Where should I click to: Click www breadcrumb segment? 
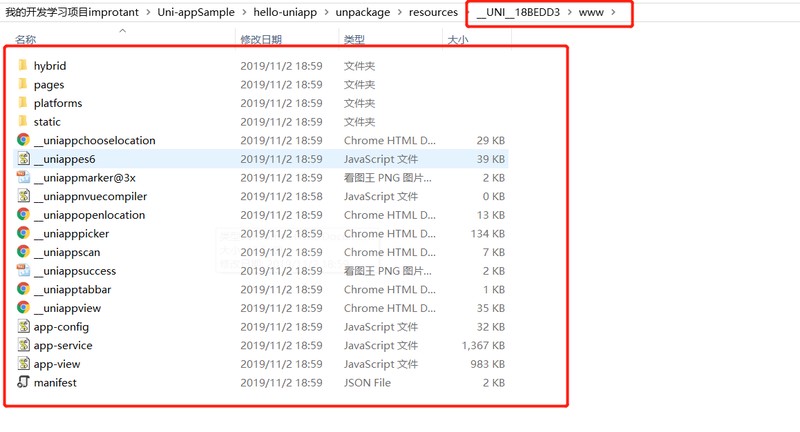(x=591, y=12)
